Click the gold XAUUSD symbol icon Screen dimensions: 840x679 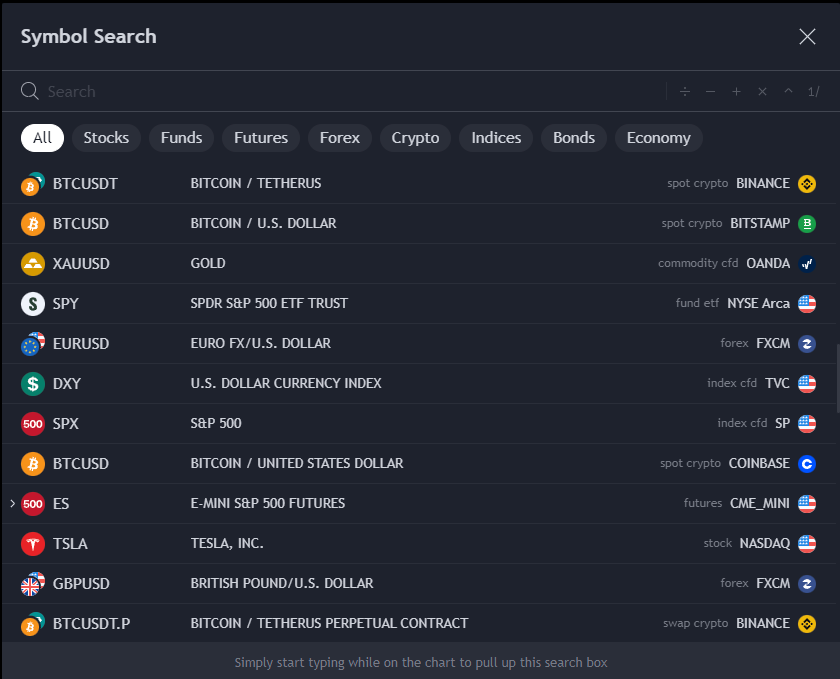(x=33, y=264)
